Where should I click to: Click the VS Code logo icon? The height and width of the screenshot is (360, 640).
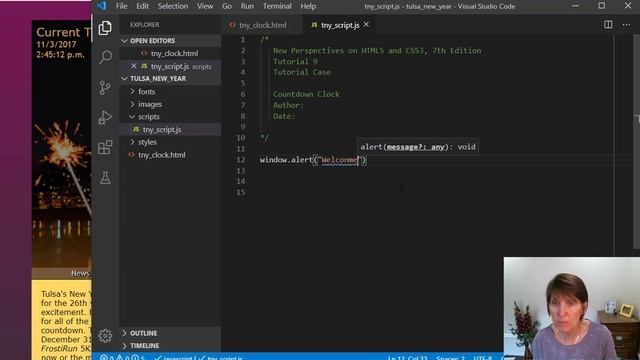(101, 6)
